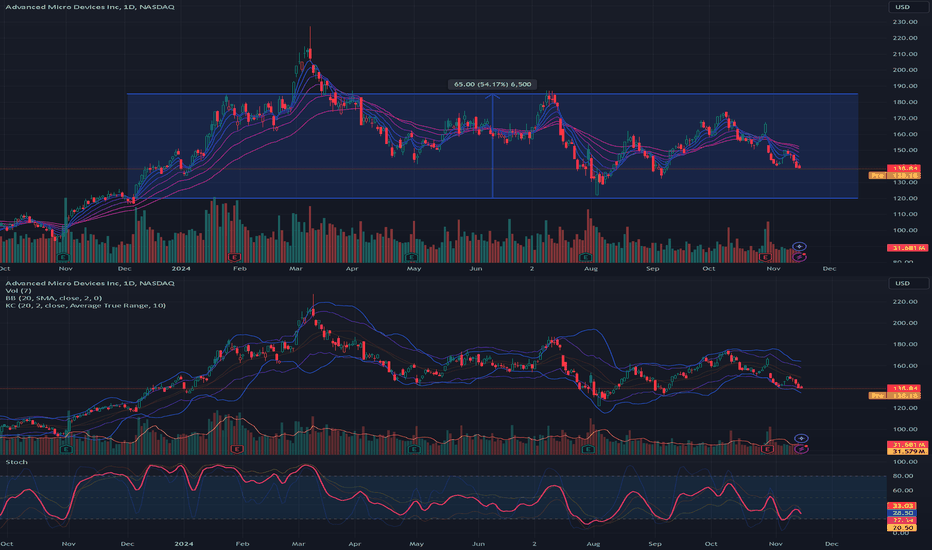Open earnings marker before Nov 2023 in upper chart
This screenshot has height=550, width=932.
64,257
